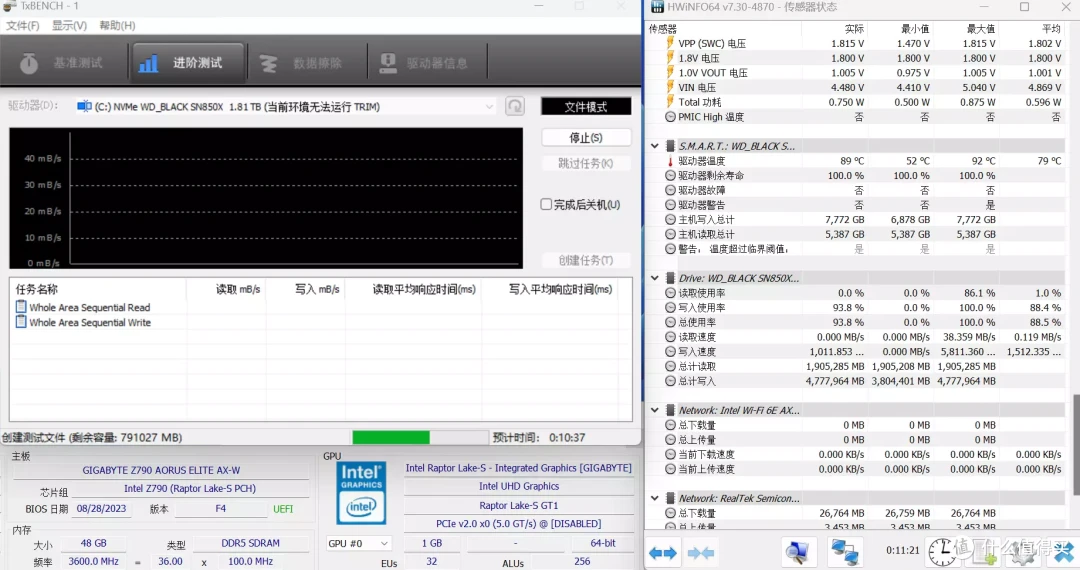Click the round icon beside 总计写入

click(x=670, y=381)
